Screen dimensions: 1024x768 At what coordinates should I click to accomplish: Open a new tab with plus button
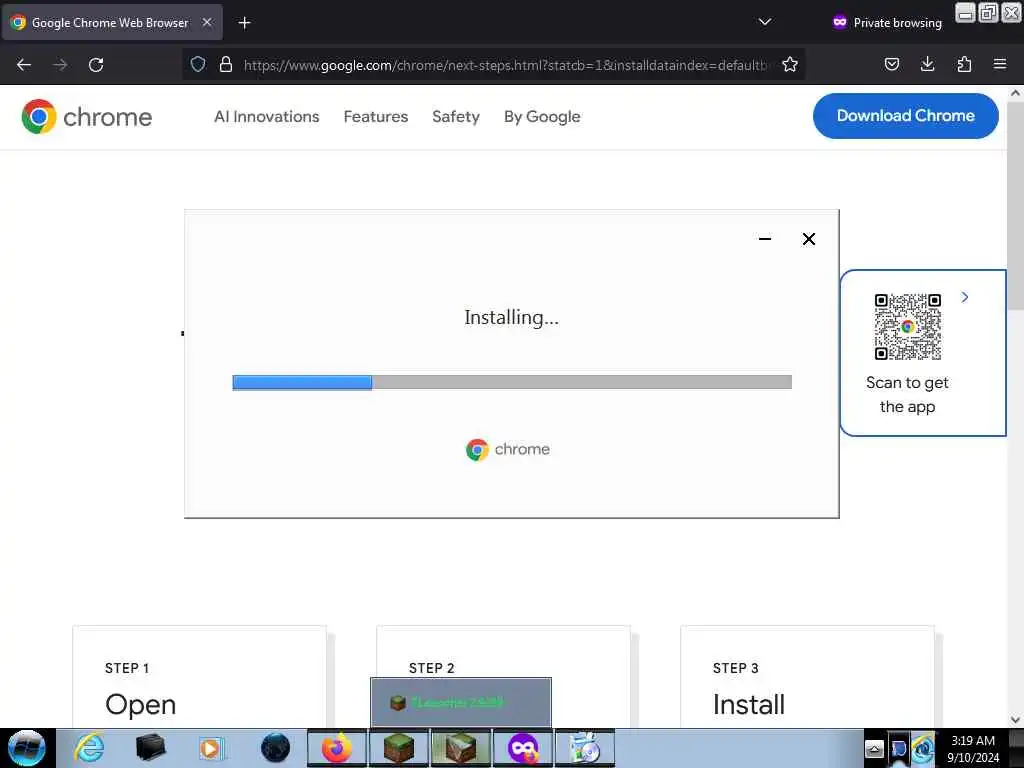click(244, 23)
